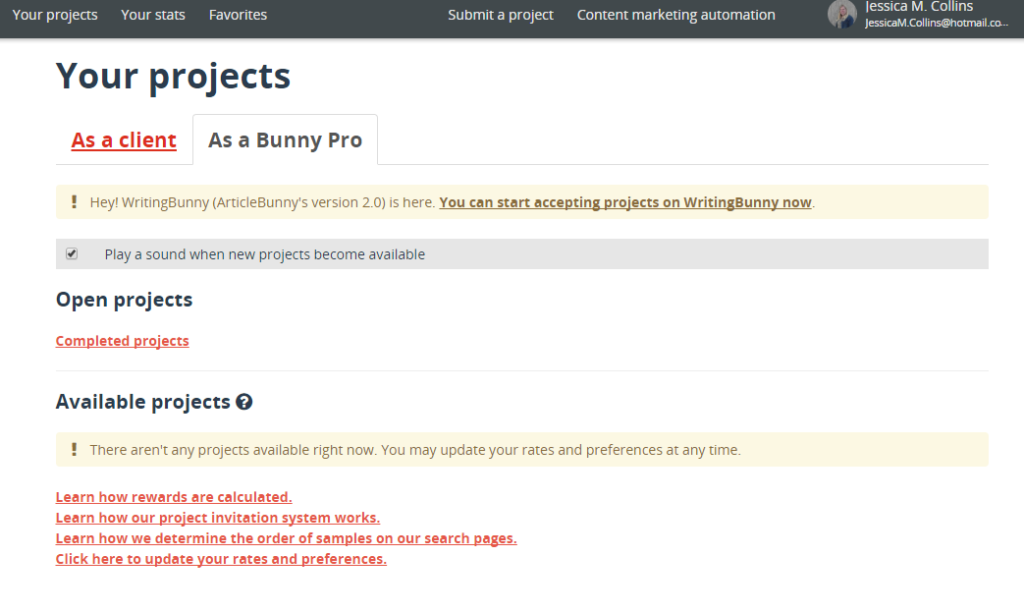The width and height of the screenshot is (1024, 612).
Task: Read how sample order is determined
Action: pyautogui.click(x=286, y=539)
